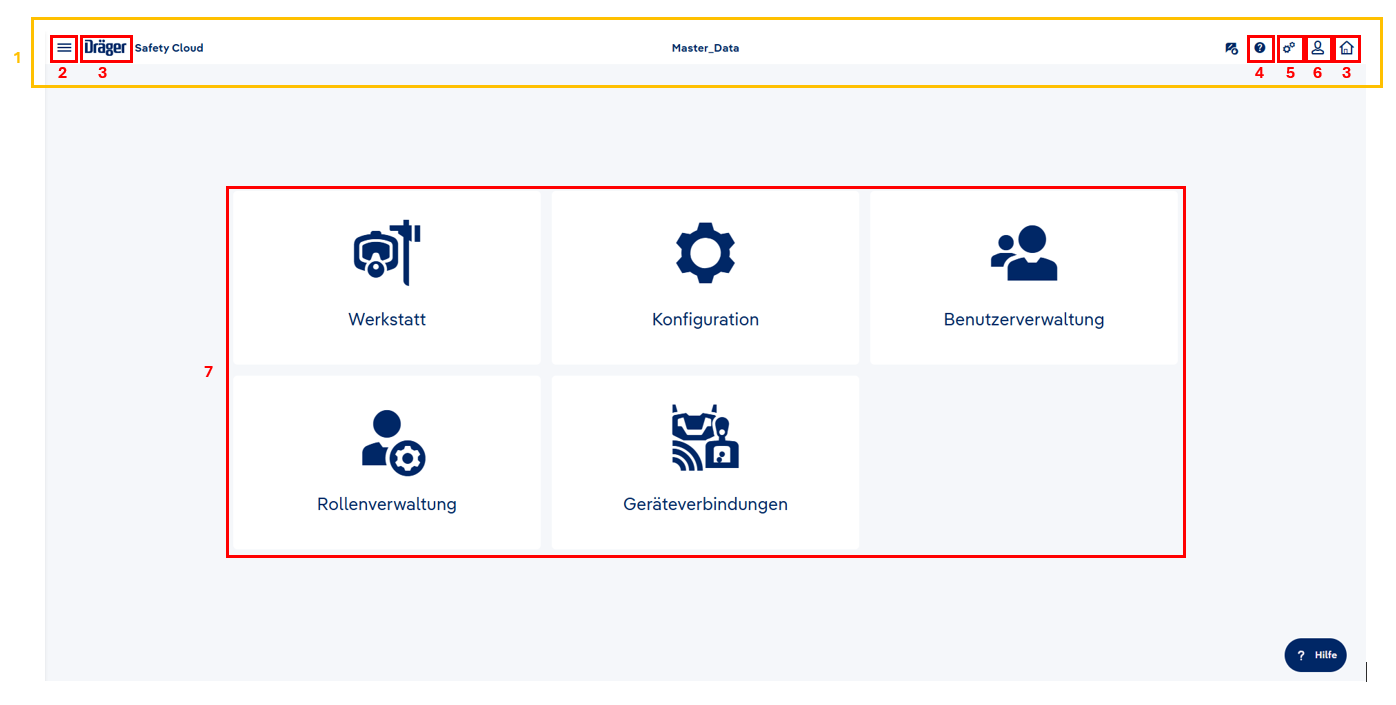Viewport: 1396px width, 705px height.
Task: Open the hamburger navigation menu
Action: 64,47
